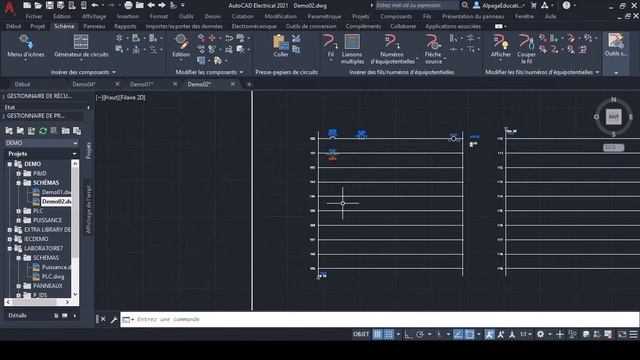This screenshot has height=360, width=640.
Task: Click the SCG coordinate system button
Action: coord(613,147)
